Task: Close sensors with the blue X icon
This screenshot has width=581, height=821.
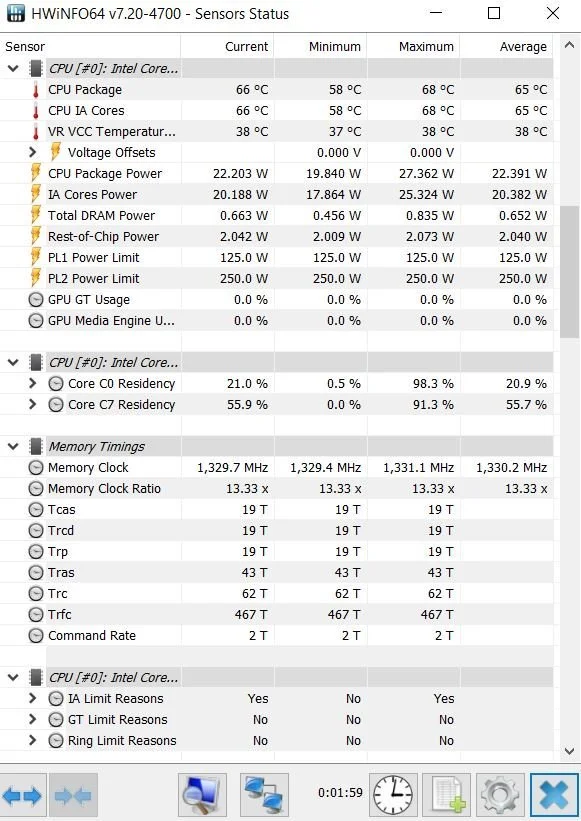Action: point(554,795)
